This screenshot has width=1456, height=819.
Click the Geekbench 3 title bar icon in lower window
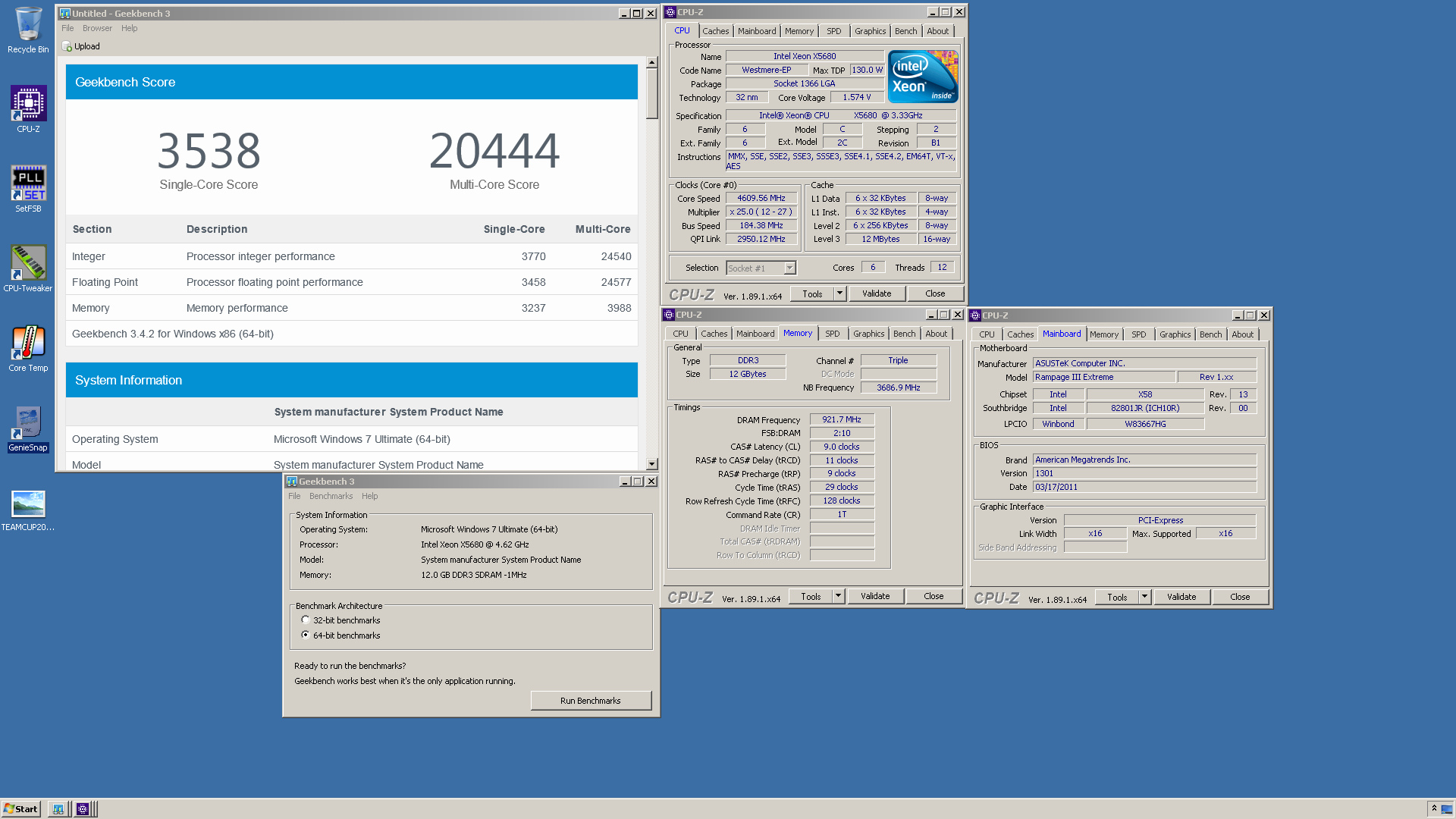[291, 482]
